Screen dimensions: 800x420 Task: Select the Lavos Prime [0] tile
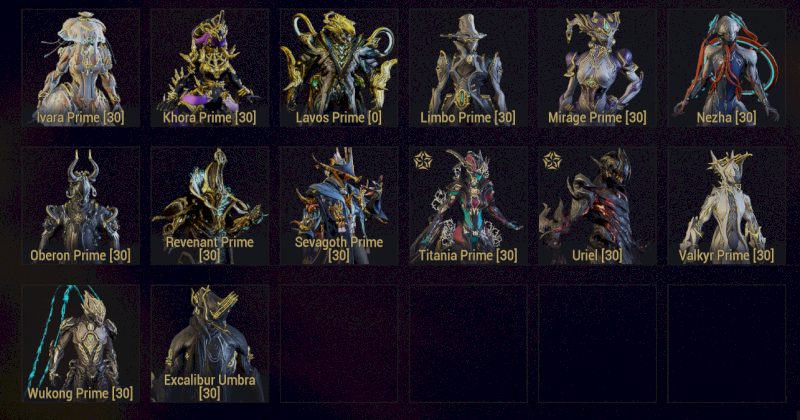coord(339,67)
